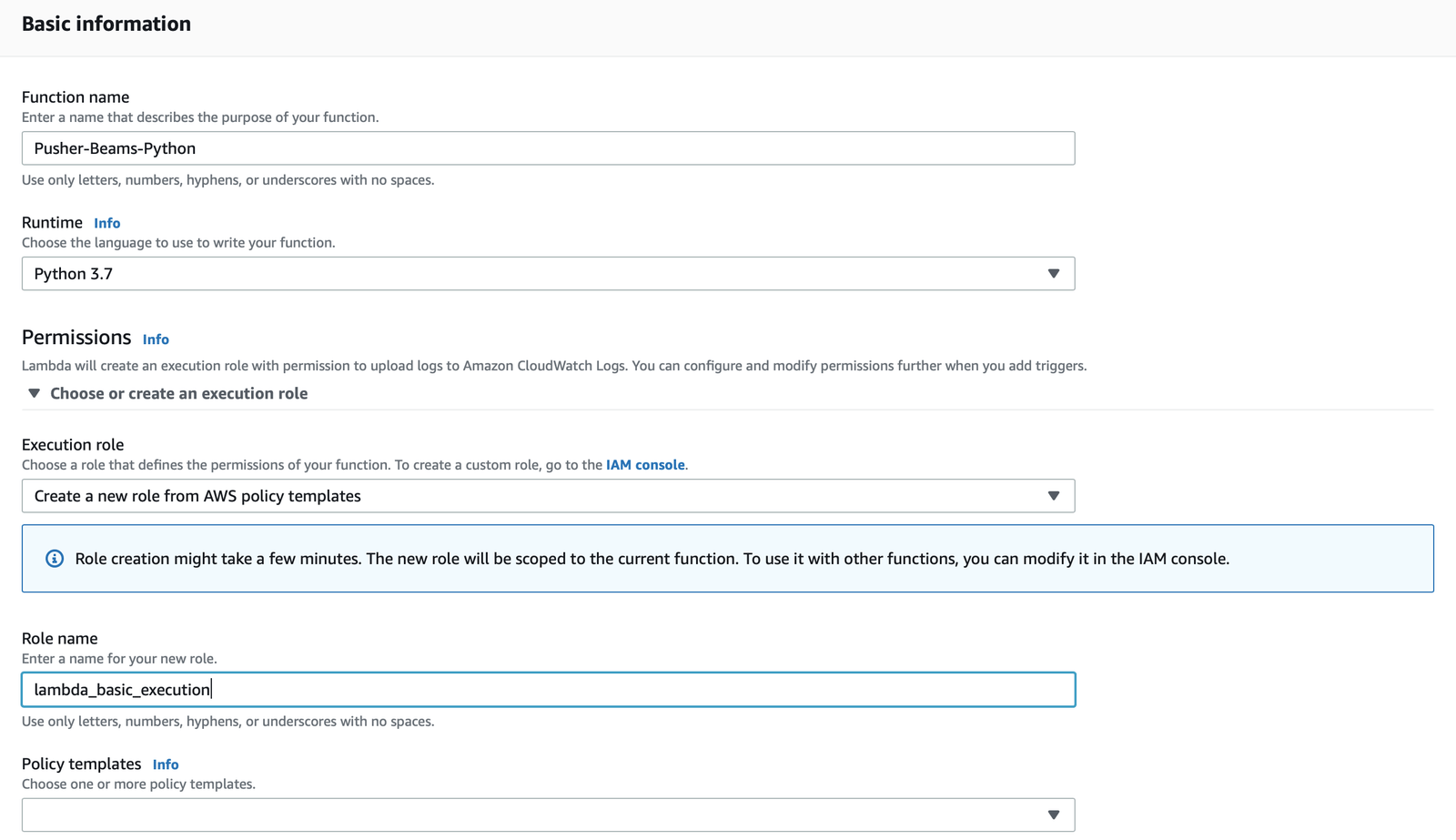Click the info icon in role creation notice
The width and height of the screenshot is (1456, 840).
pos(55,559)
